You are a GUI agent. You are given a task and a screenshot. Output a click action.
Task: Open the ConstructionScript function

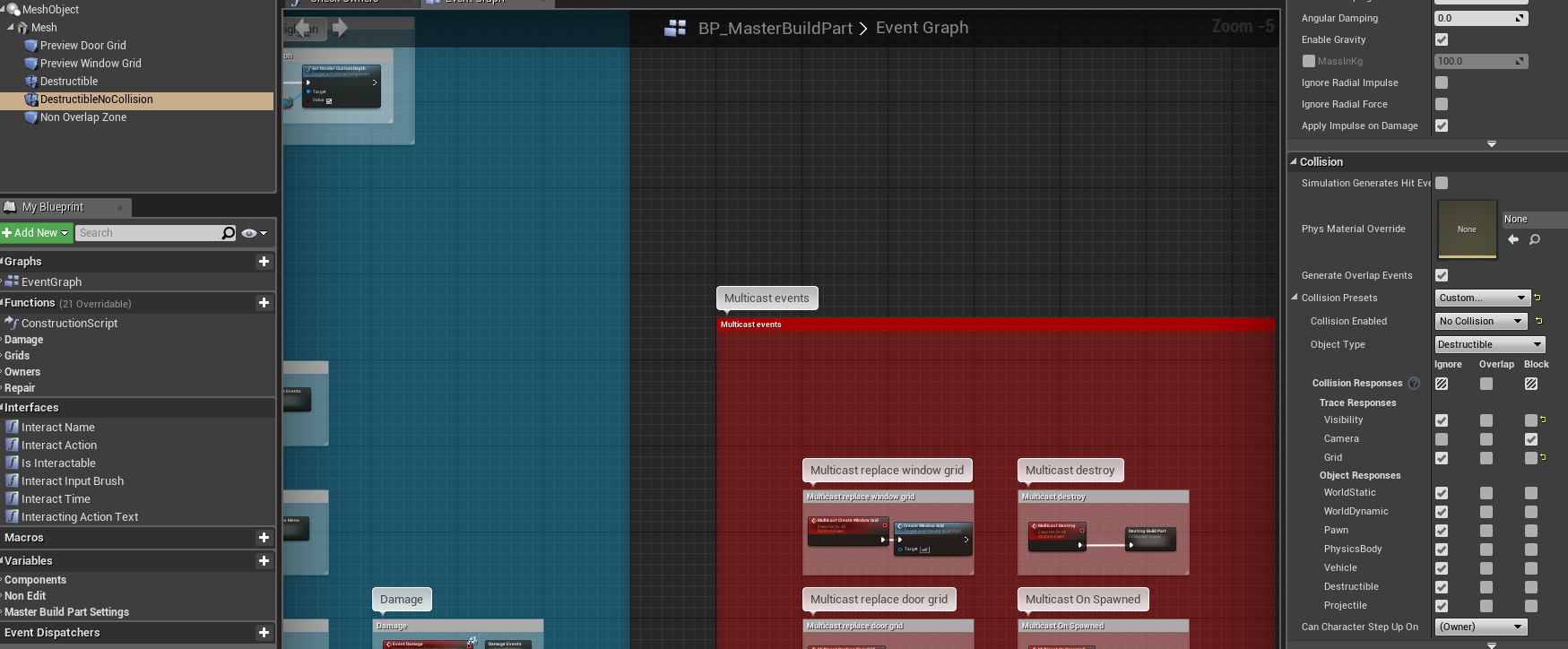tap(69, 324)
